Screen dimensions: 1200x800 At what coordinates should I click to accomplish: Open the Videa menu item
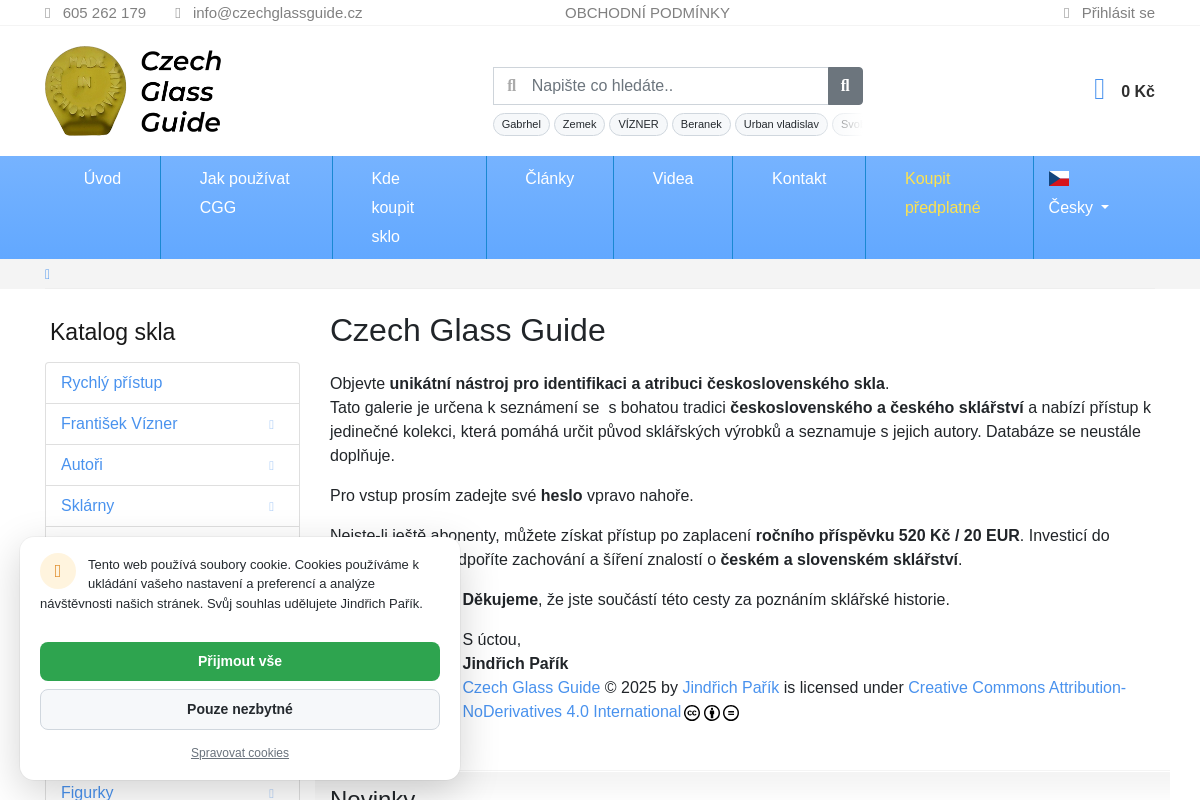coord(673,179)
